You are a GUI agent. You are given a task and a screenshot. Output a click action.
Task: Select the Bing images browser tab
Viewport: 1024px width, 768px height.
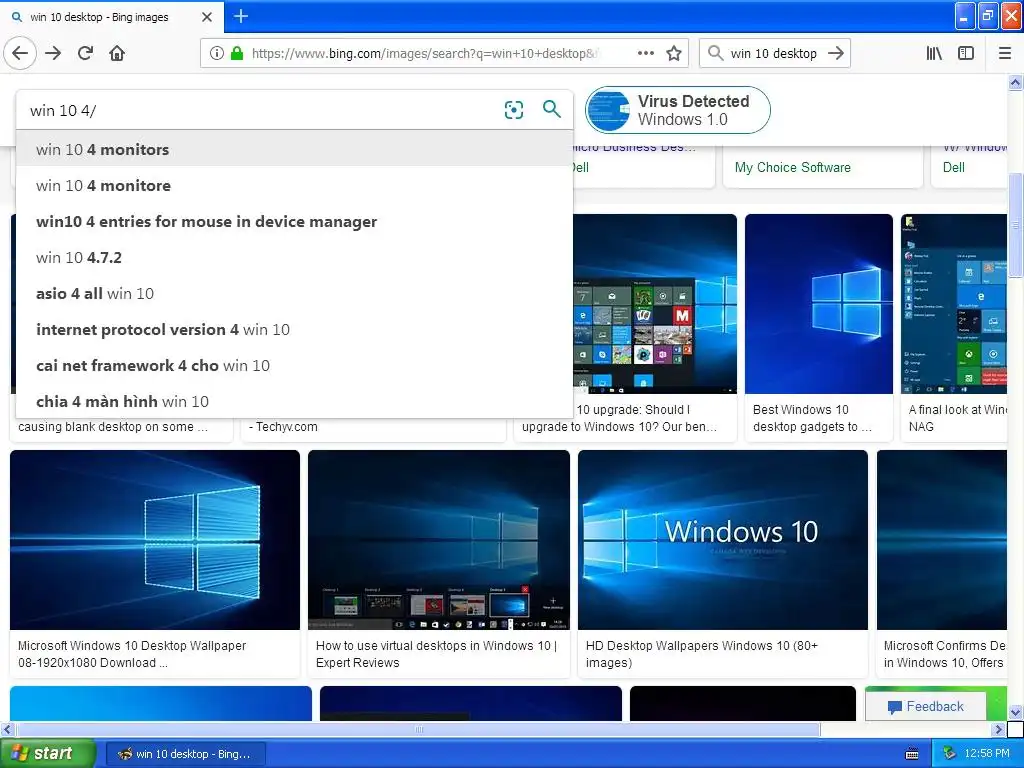(x=112, y=17)
